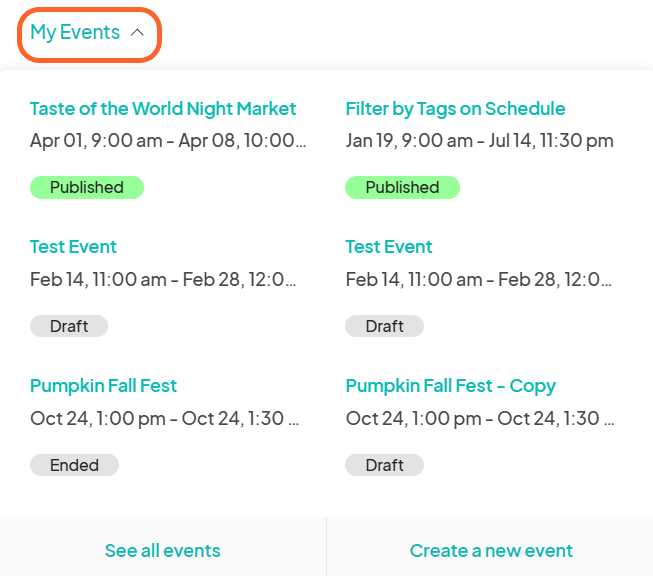653x576 pixels.
Task: Click Draft badge below Taste of World Test Event
Action: pyautogui.click(x=69, y=326)
